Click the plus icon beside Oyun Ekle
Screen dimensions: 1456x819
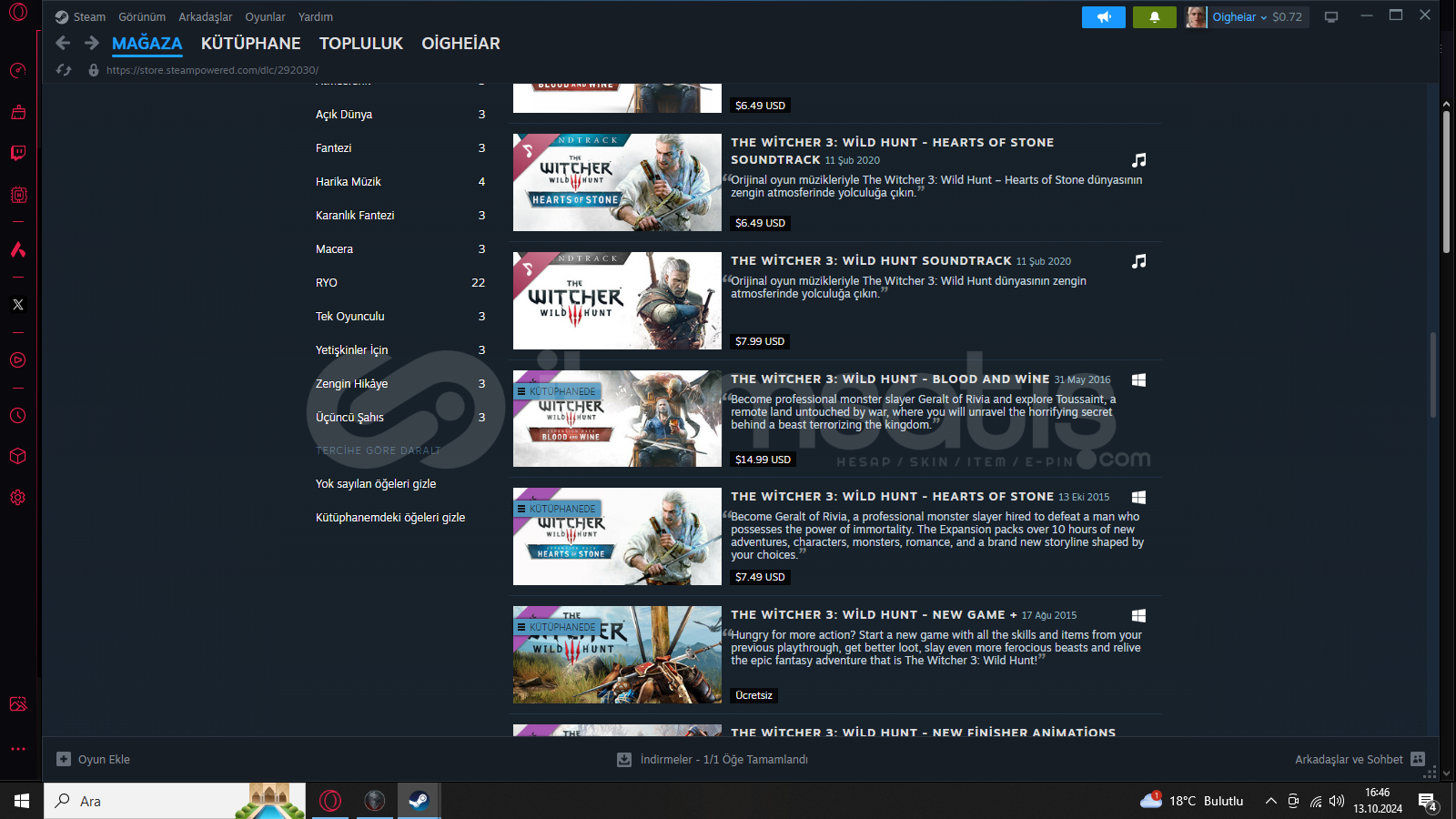[x=64, y=759]
